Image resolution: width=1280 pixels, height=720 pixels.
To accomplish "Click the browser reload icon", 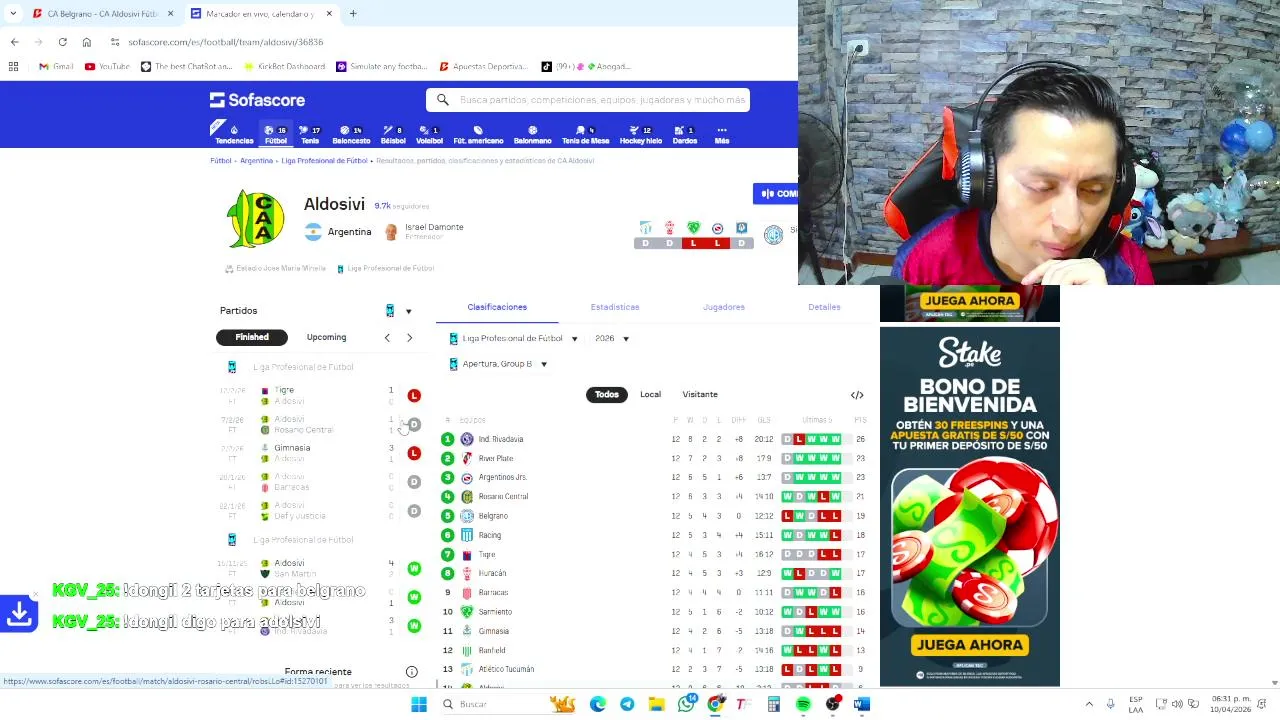I will click(x=62, y=42).
